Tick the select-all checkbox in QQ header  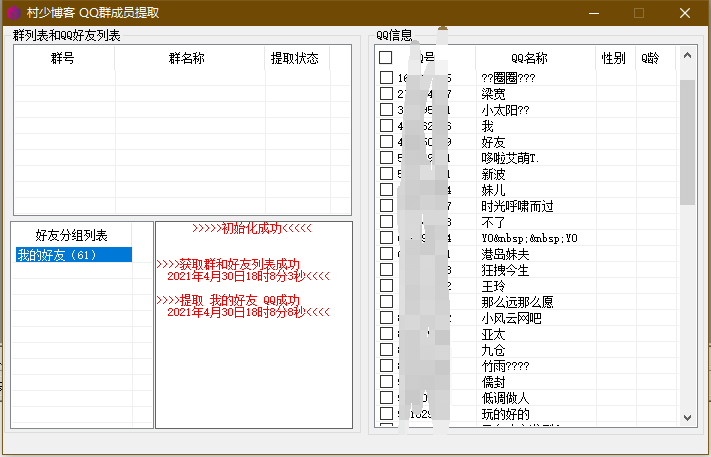point(385,58)
